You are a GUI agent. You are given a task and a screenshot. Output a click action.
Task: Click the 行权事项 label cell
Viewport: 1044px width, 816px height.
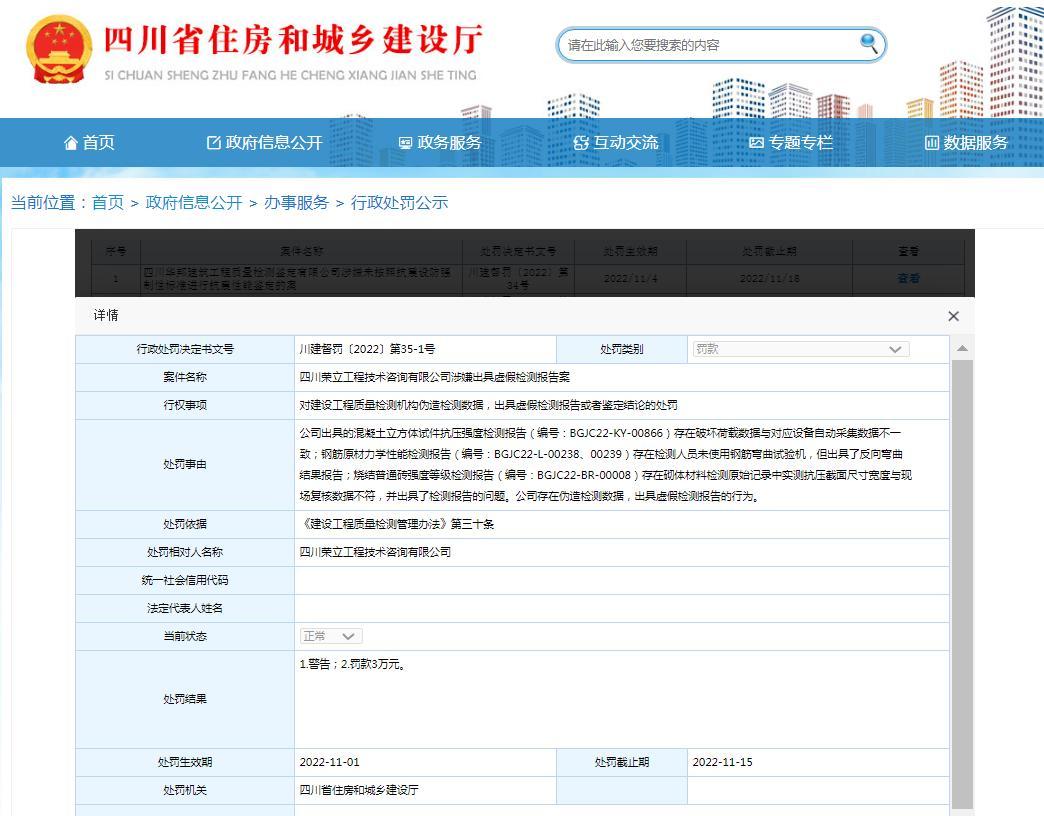(185, 405)
